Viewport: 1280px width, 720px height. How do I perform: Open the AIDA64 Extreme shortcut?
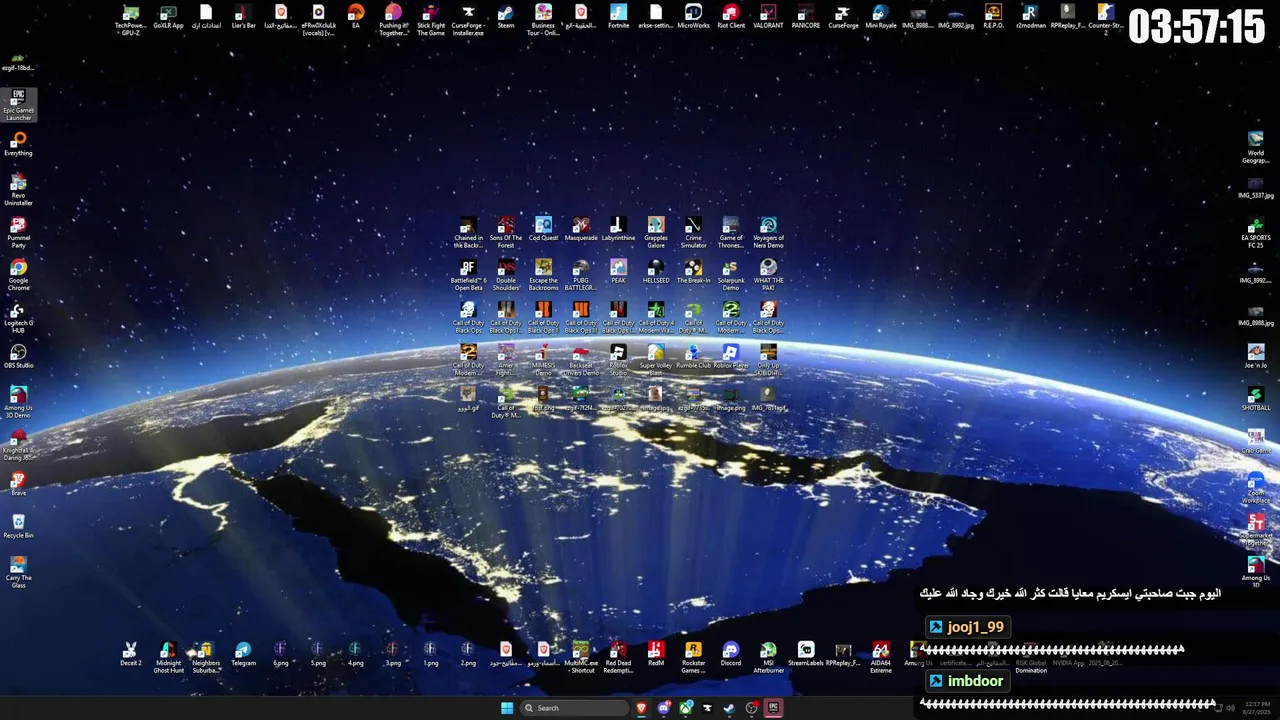pyautogui.click(x=881, y=657)
